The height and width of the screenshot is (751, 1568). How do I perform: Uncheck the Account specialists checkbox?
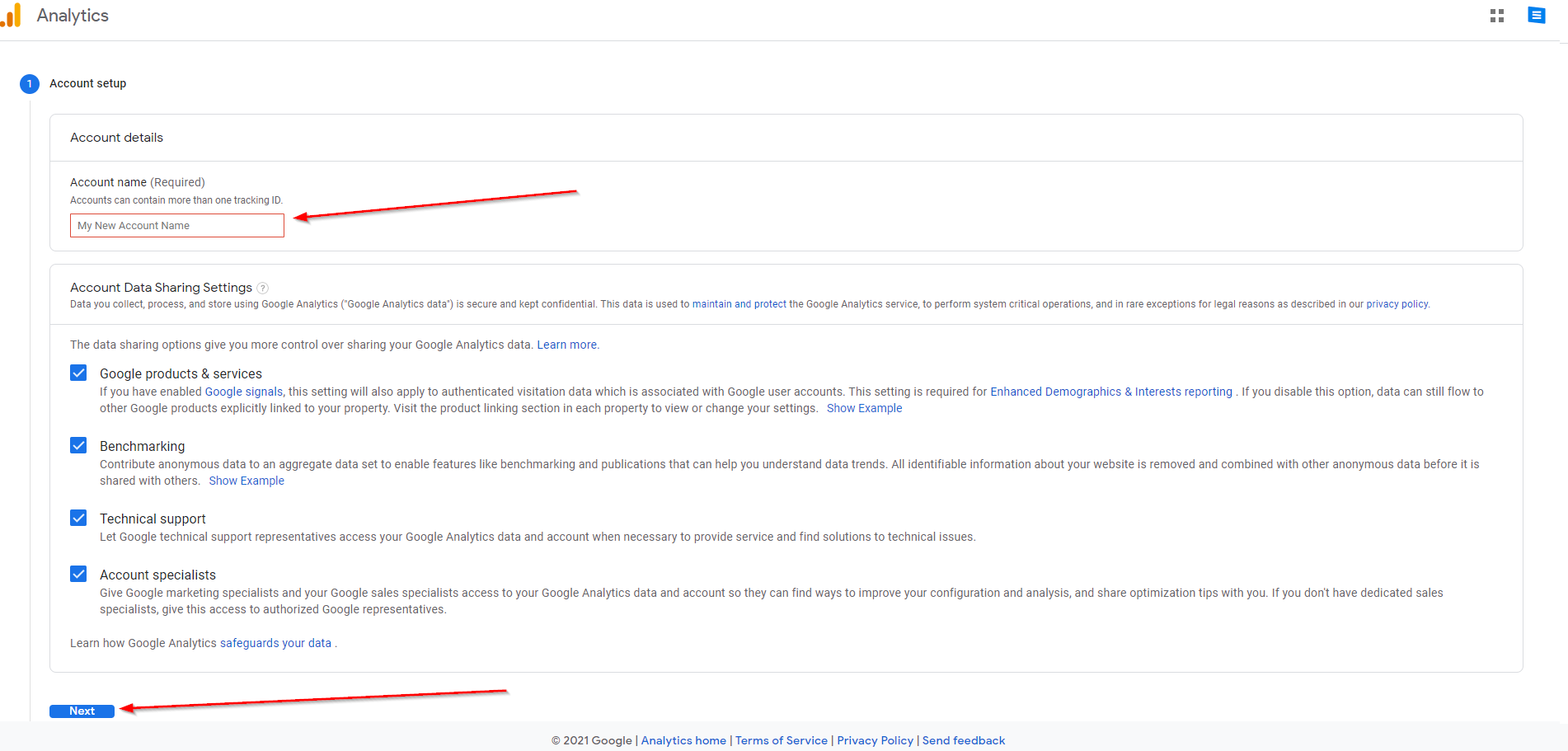pyautogui.click(x=78, y=575)
